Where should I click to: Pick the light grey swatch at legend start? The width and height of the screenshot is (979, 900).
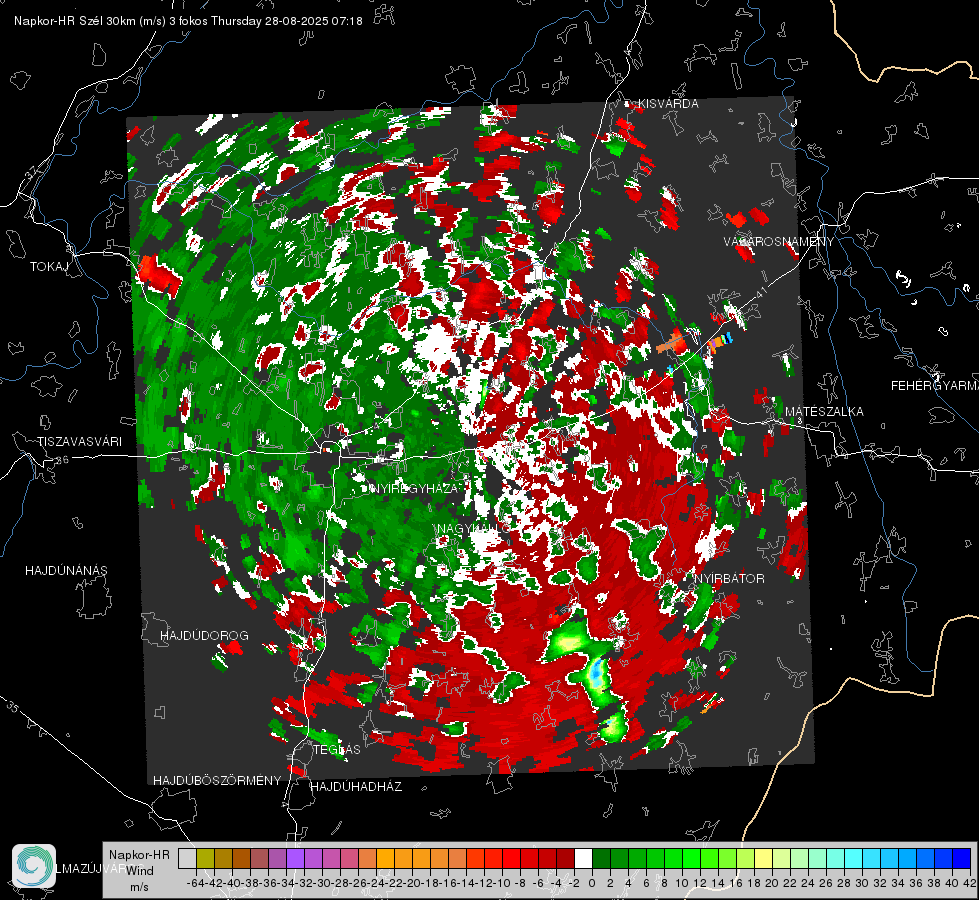(187, 858)
